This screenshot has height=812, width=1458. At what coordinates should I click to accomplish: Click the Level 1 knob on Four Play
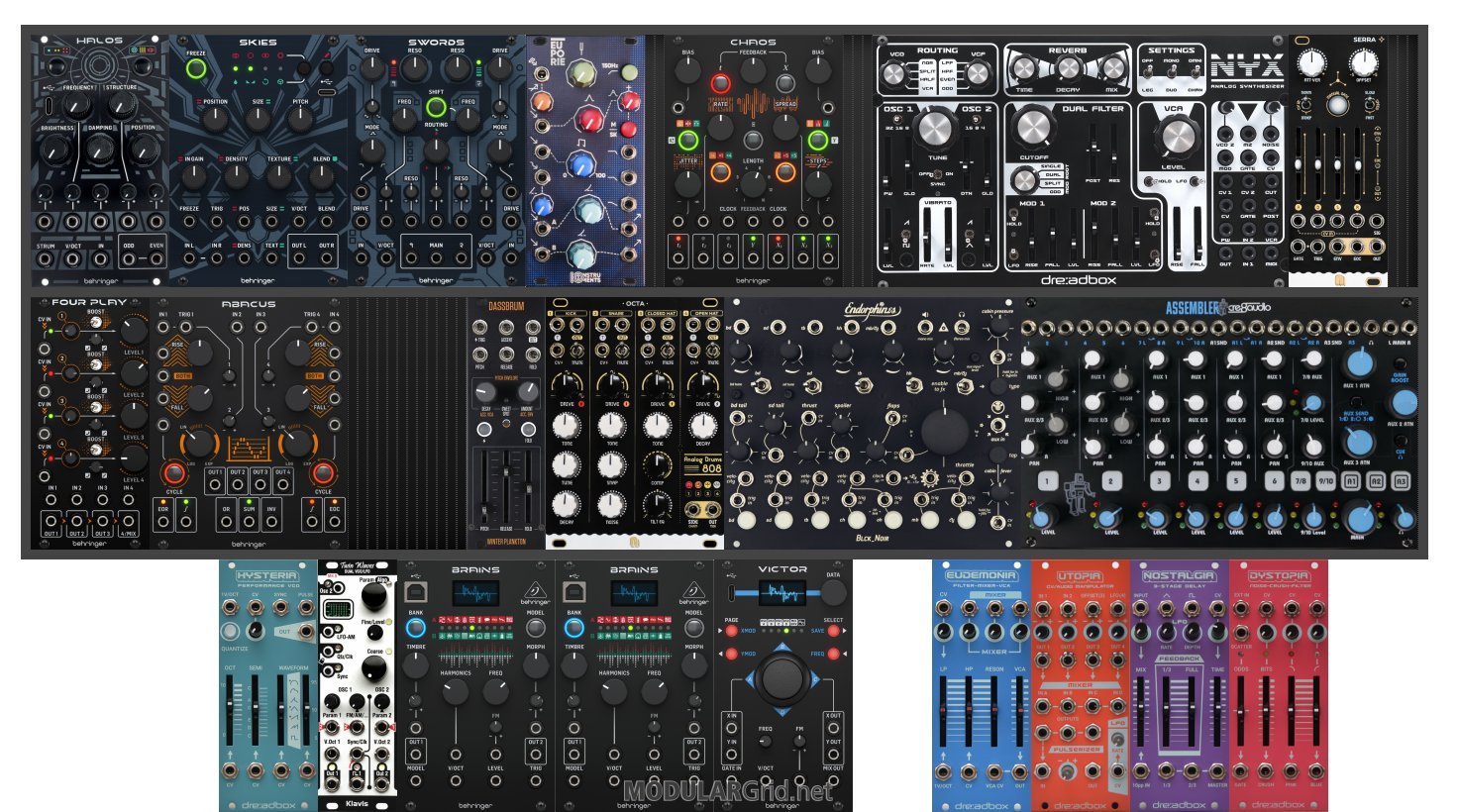point(132,332)
